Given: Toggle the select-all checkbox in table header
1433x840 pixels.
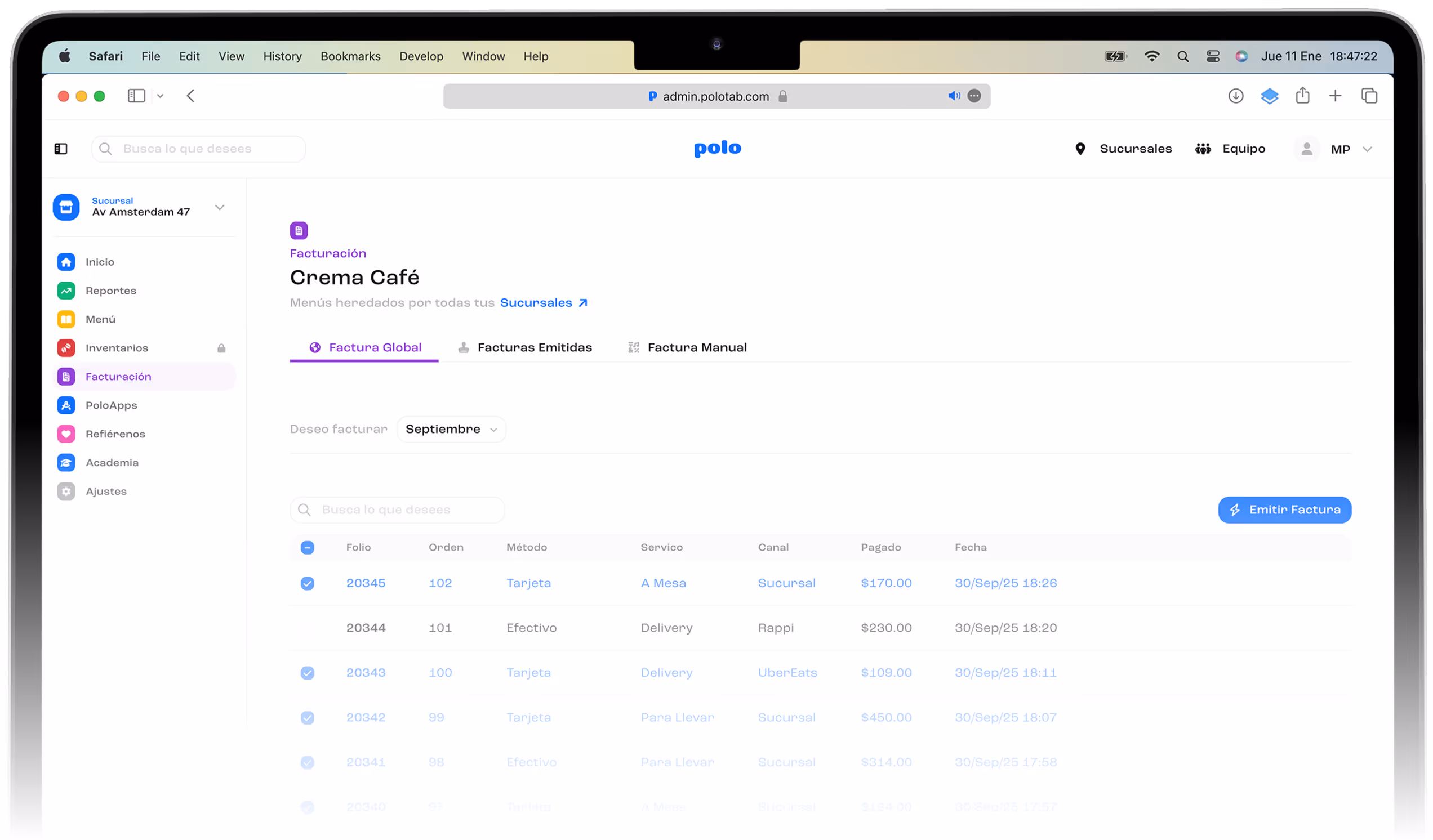Looking at the screenshot, I should [x=307, y=547].
